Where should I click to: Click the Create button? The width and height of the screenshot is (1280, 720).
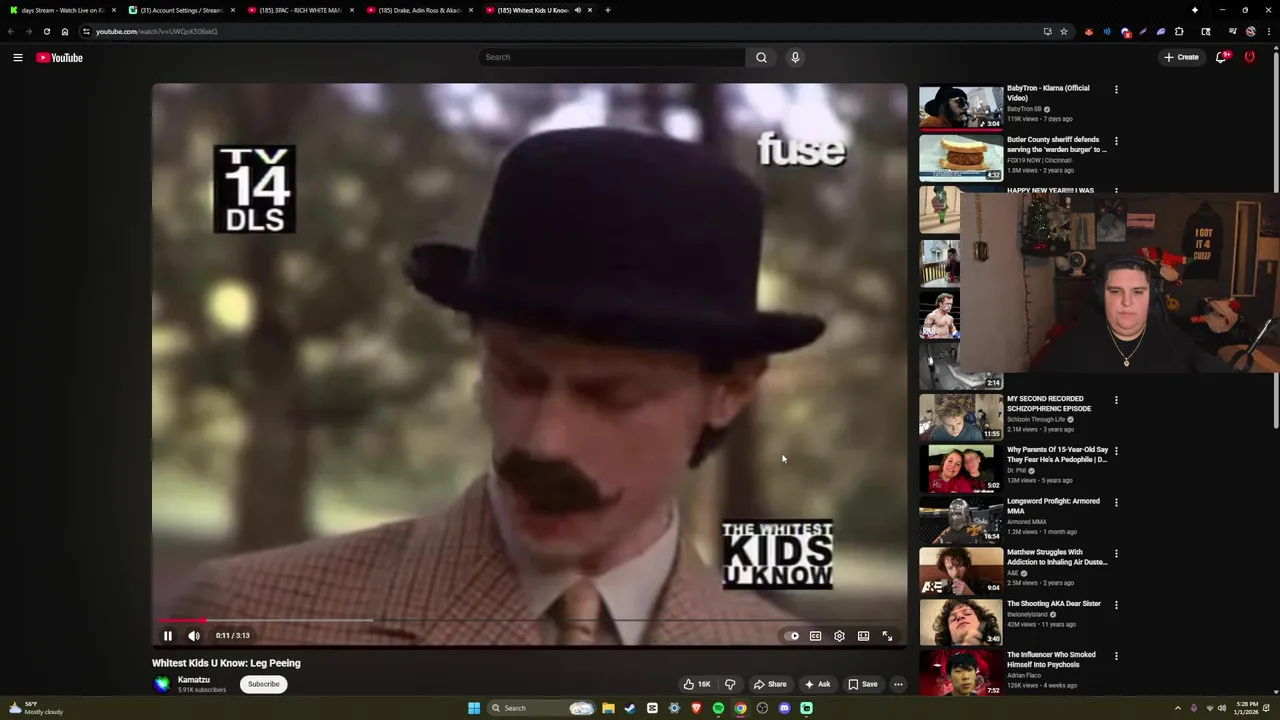point(1181,57)
